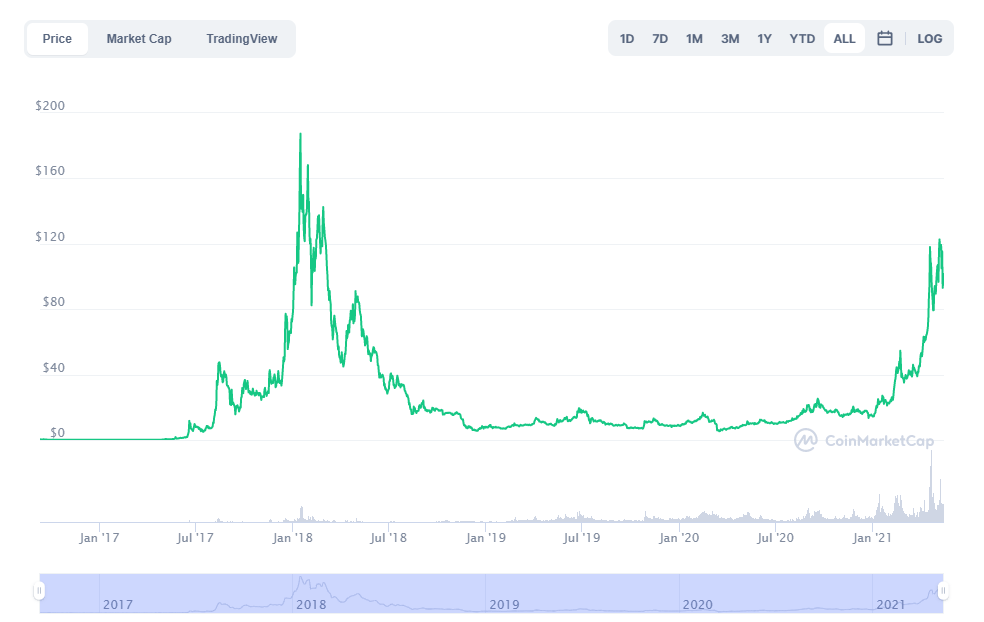Image resolution: width=984 pixels, height=622 pixels.
Task: Click the Jan '17 axis label
Action: (x=99, y=538)
